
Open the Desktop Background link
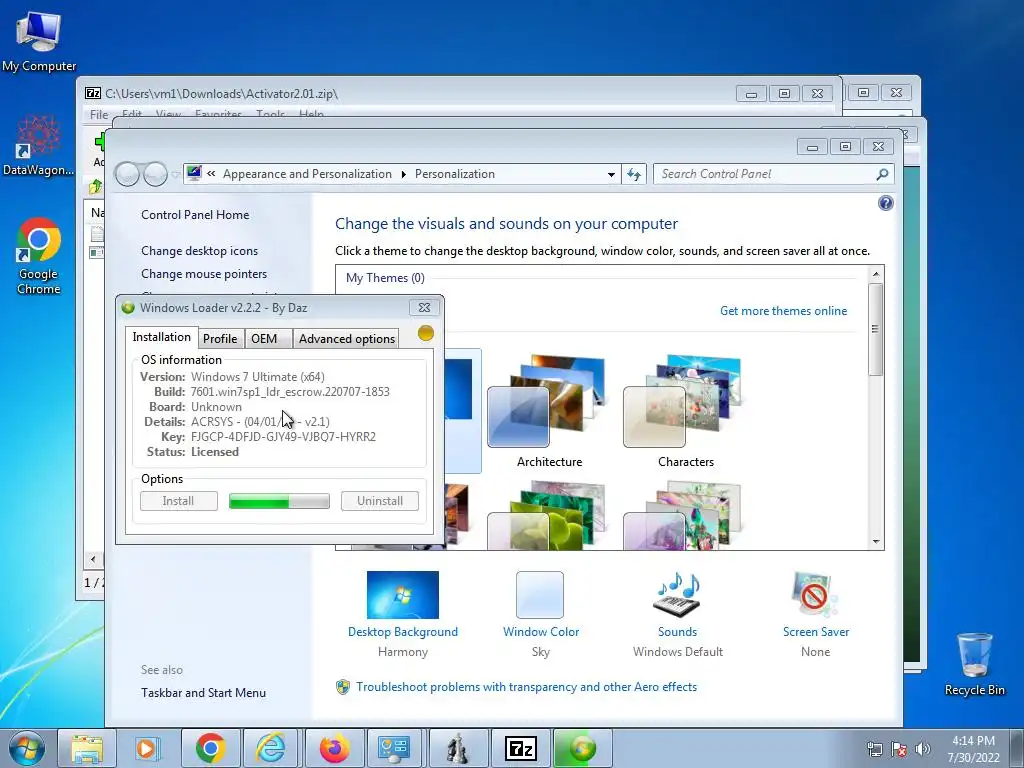tap(402, 632)
